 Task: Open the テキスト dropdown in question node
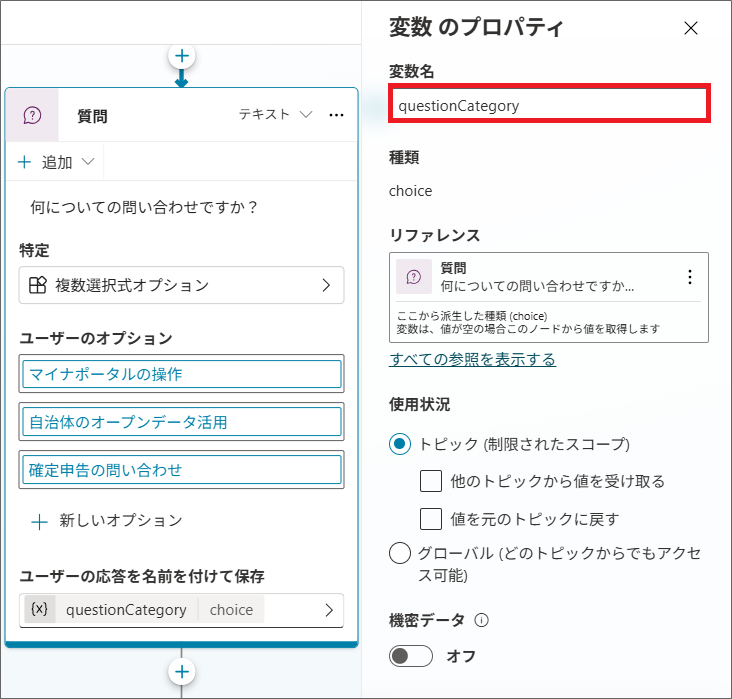tap(276, 115)
